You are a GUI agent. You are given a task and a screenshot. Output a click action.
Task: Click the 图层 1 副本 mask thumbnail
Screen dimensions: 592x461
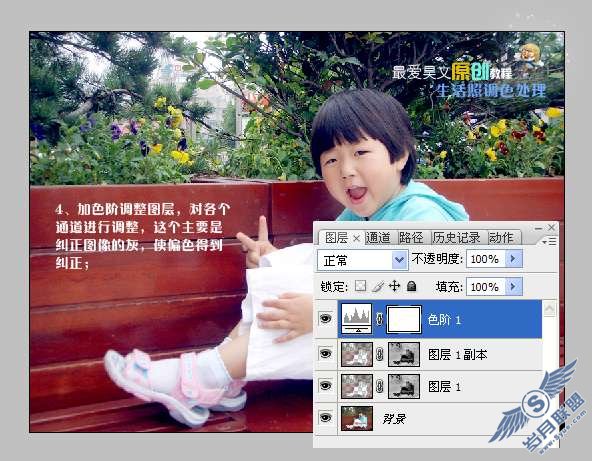pyautogui.click(x=404, y=354)
